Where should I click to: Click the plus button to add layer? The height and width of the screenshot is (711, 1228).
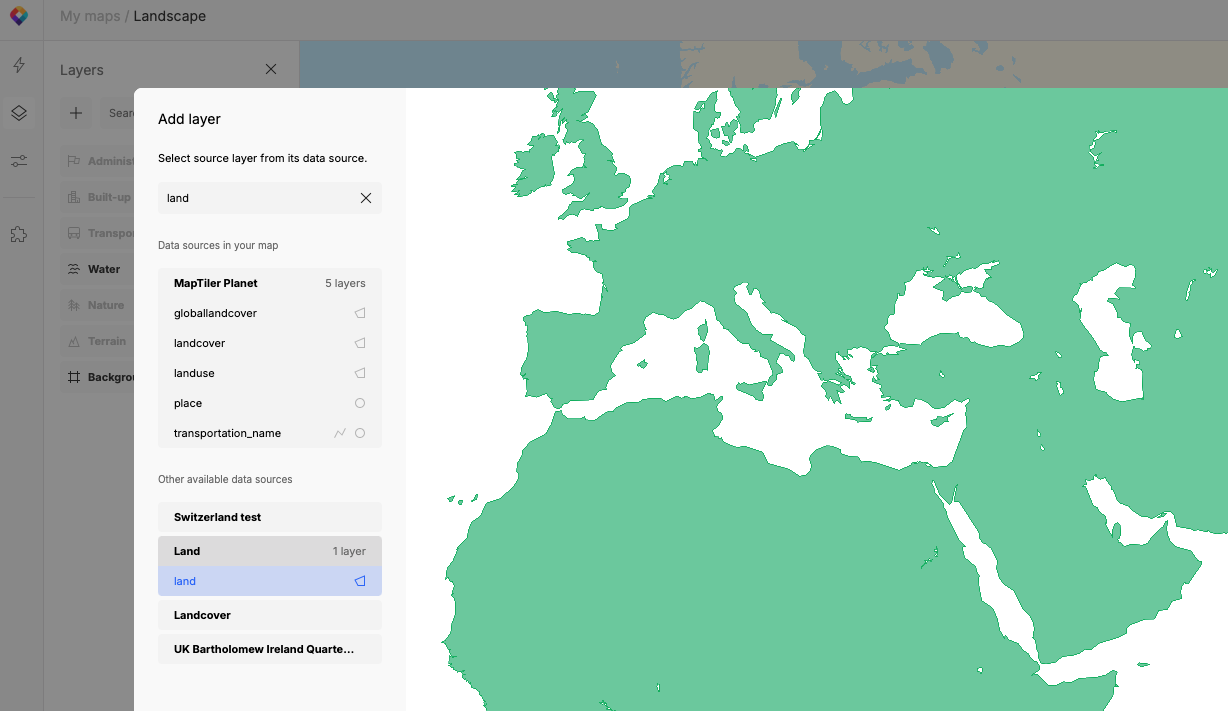click(76, 113)
